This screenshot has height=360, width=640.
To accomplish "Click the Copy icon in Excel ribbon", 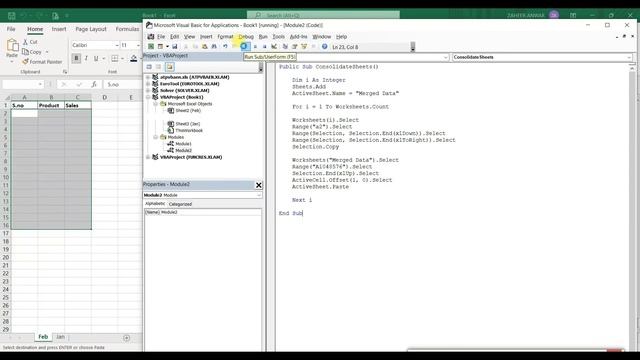I will pos(26,52).
